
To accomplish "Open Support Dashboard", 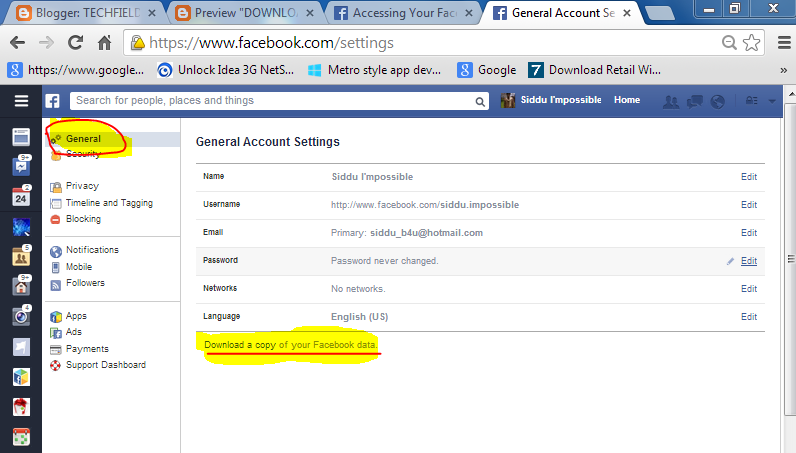I will (x=106, y=365).
